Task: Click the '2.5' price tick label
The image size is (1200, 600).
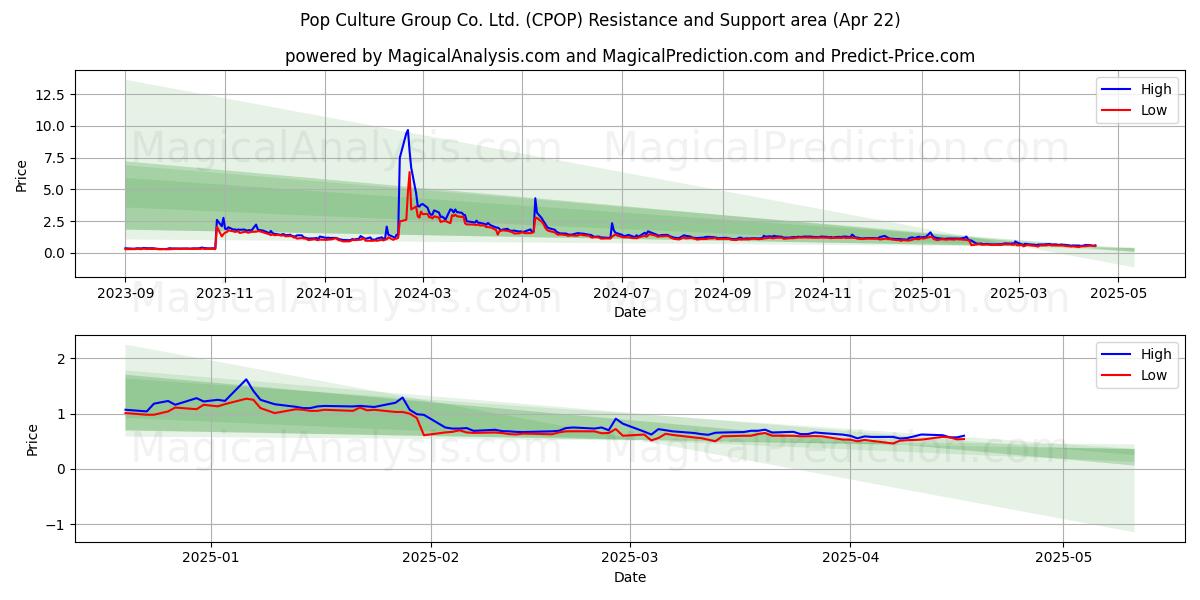Action: tap(55, 222)
